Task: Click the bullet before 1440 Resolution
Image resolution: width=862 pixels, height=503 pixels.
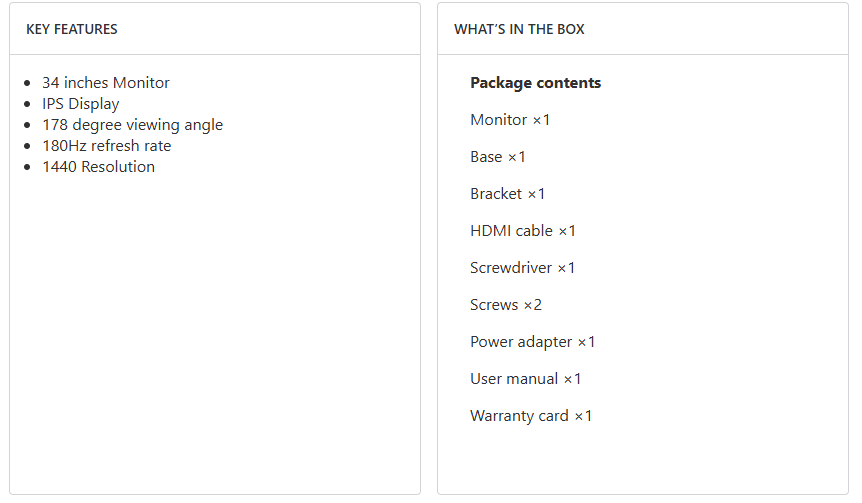Action: click(x=27, y=167)
